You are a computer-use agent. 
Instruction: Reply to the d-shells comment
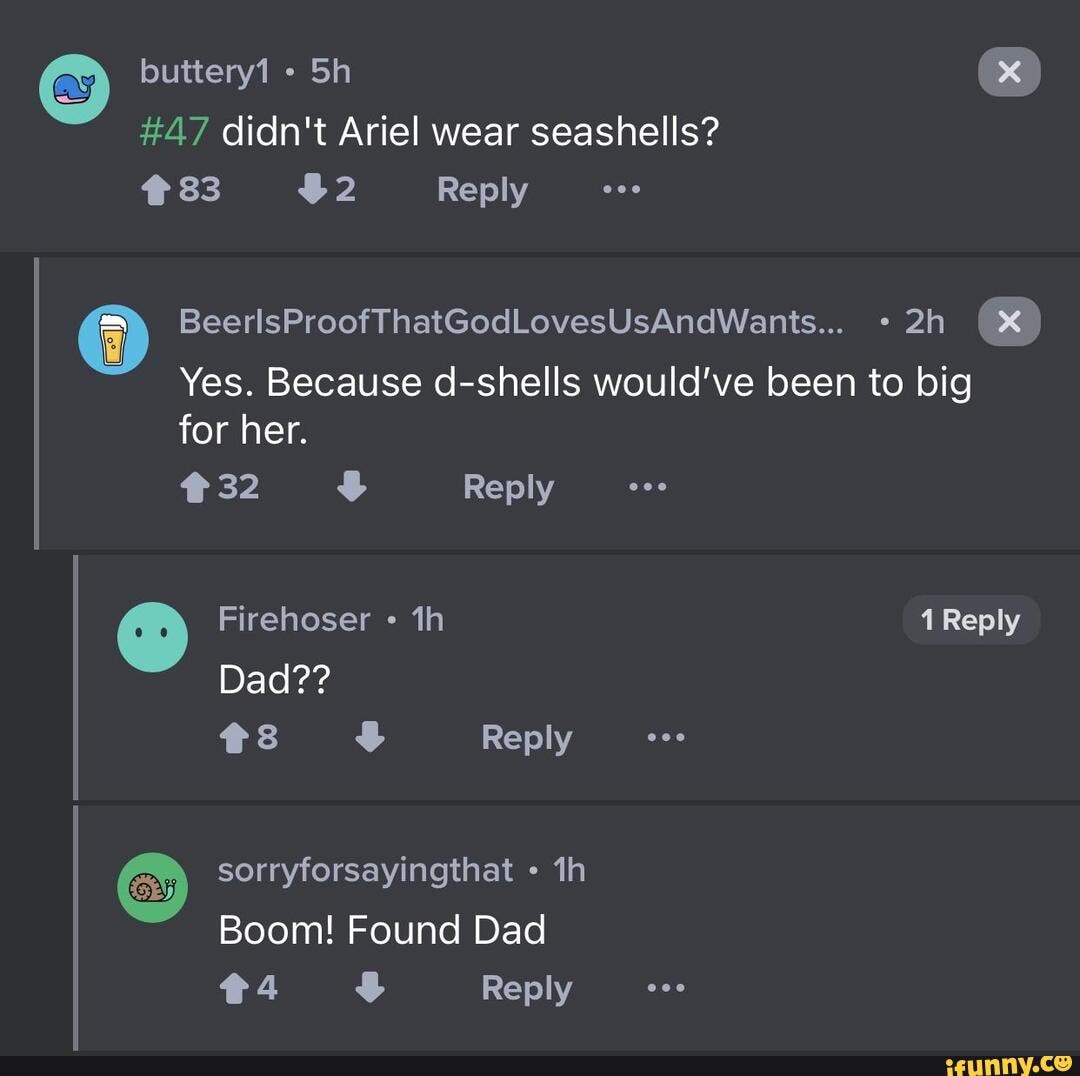508,487
